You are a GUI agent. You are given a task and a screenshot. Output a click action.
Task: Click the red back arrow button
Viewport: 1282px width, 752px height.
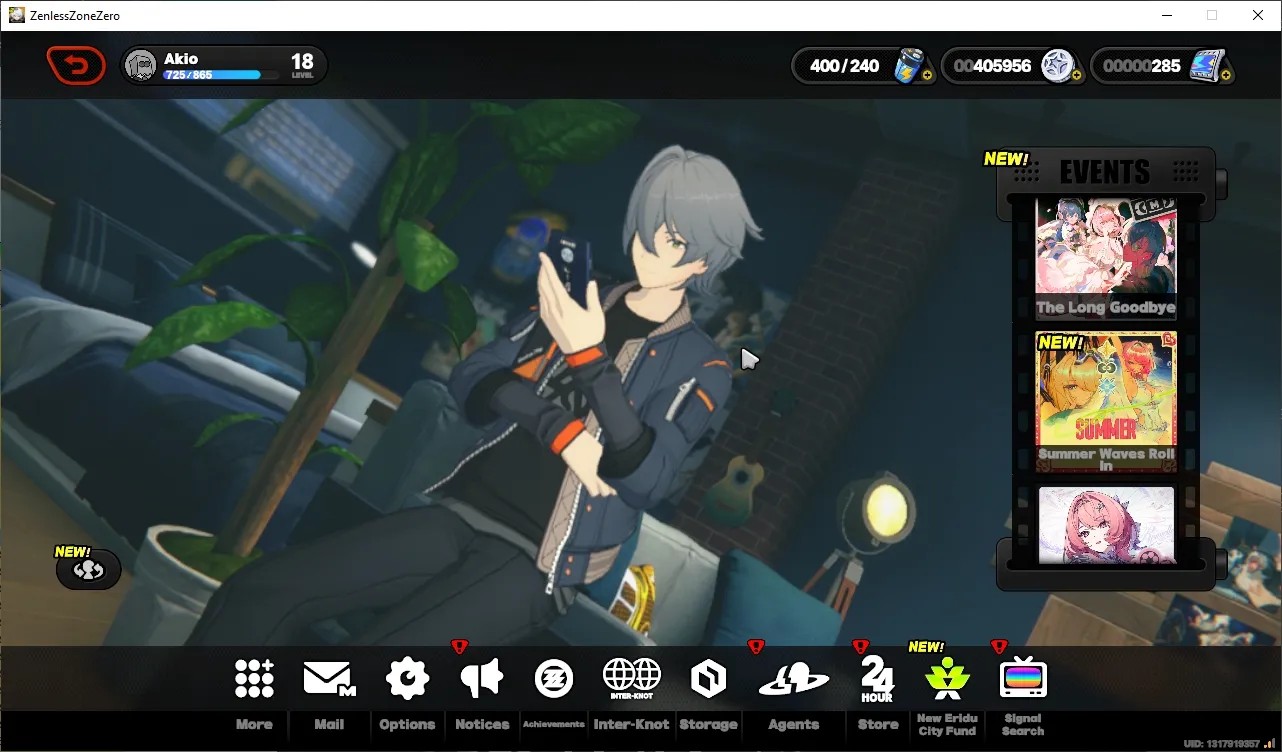click(76, 66)
